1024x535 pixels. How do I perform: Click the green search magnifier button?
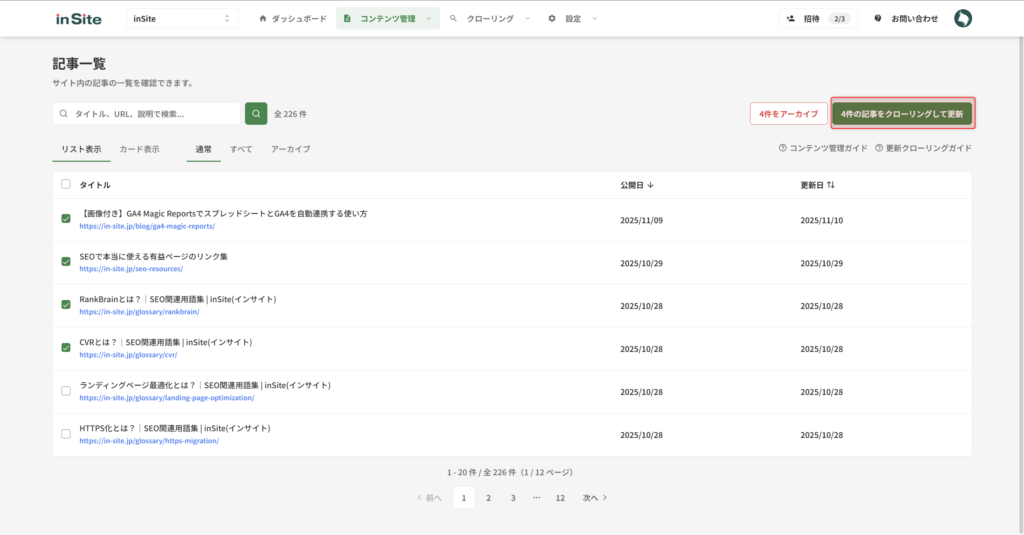(x=256, y=114)
